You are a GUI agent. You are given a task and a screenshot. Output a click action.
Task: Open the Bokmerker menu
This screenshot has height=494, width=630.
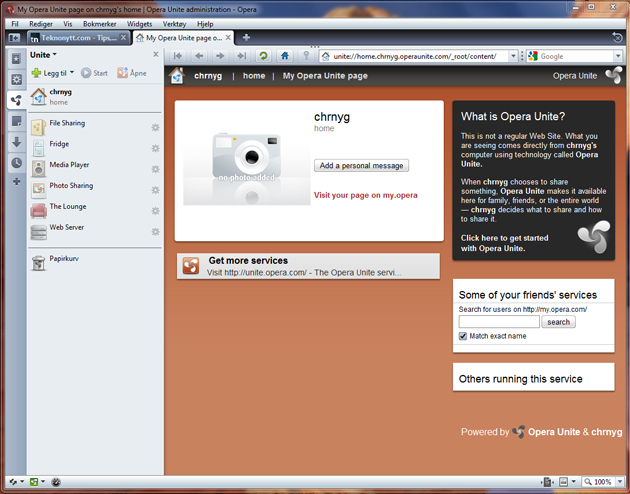(x=100, y=24)
